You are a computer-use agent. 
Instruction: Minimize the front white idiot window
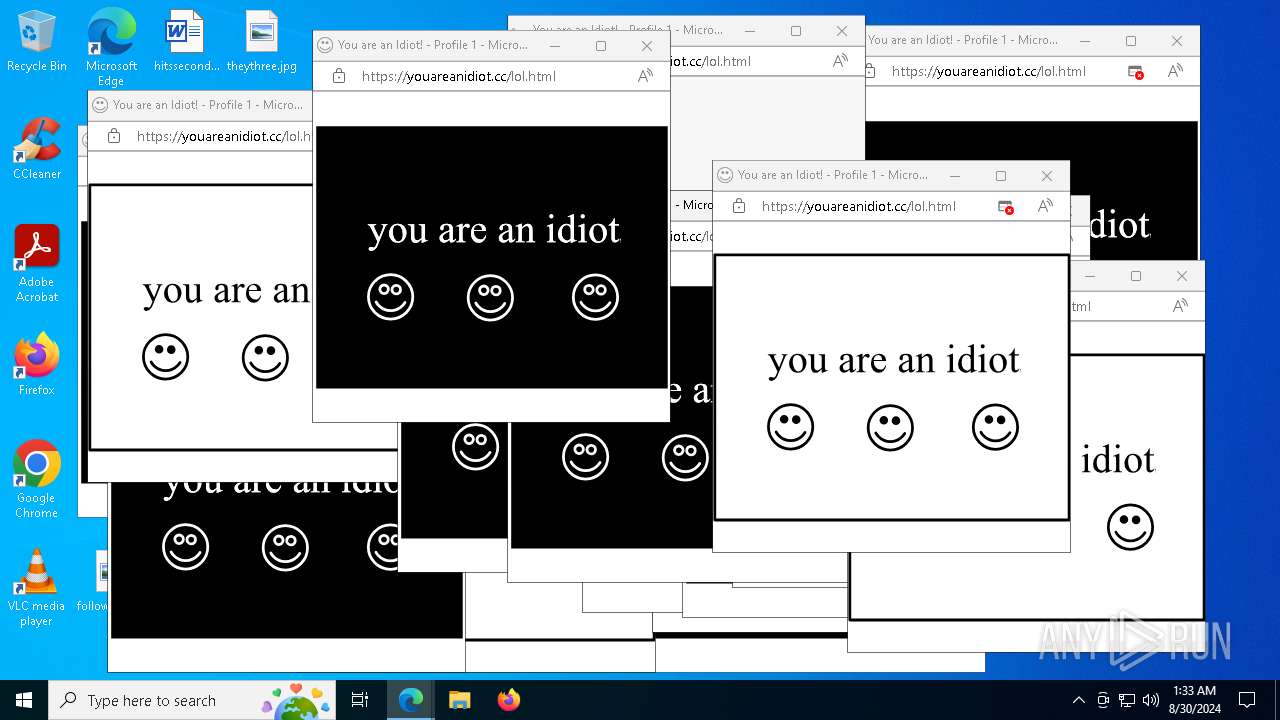pyautogui.click(x=955, y=176)
